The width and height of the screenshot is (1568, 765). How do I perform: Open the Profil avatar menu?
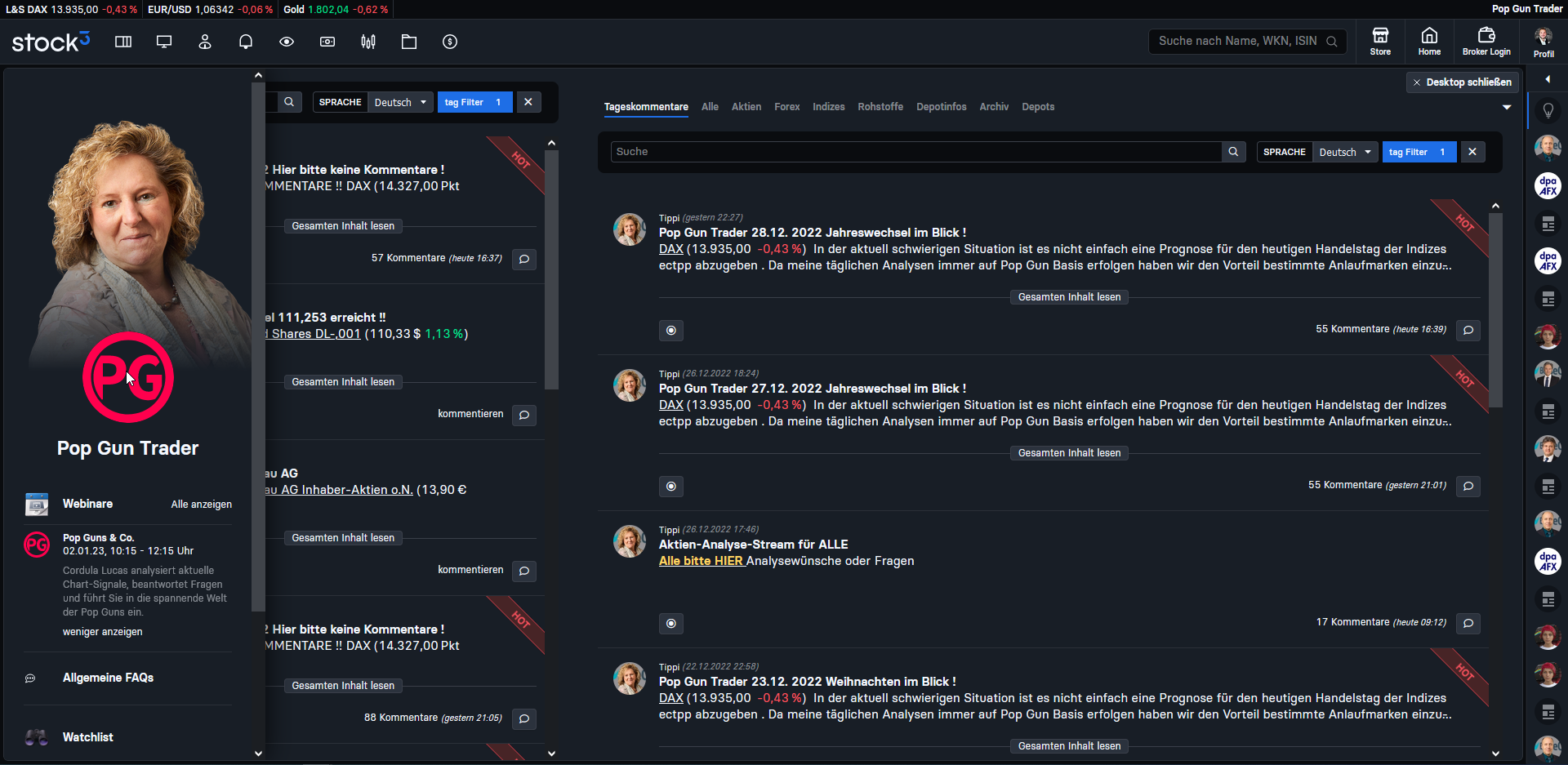coord(1543,42)
